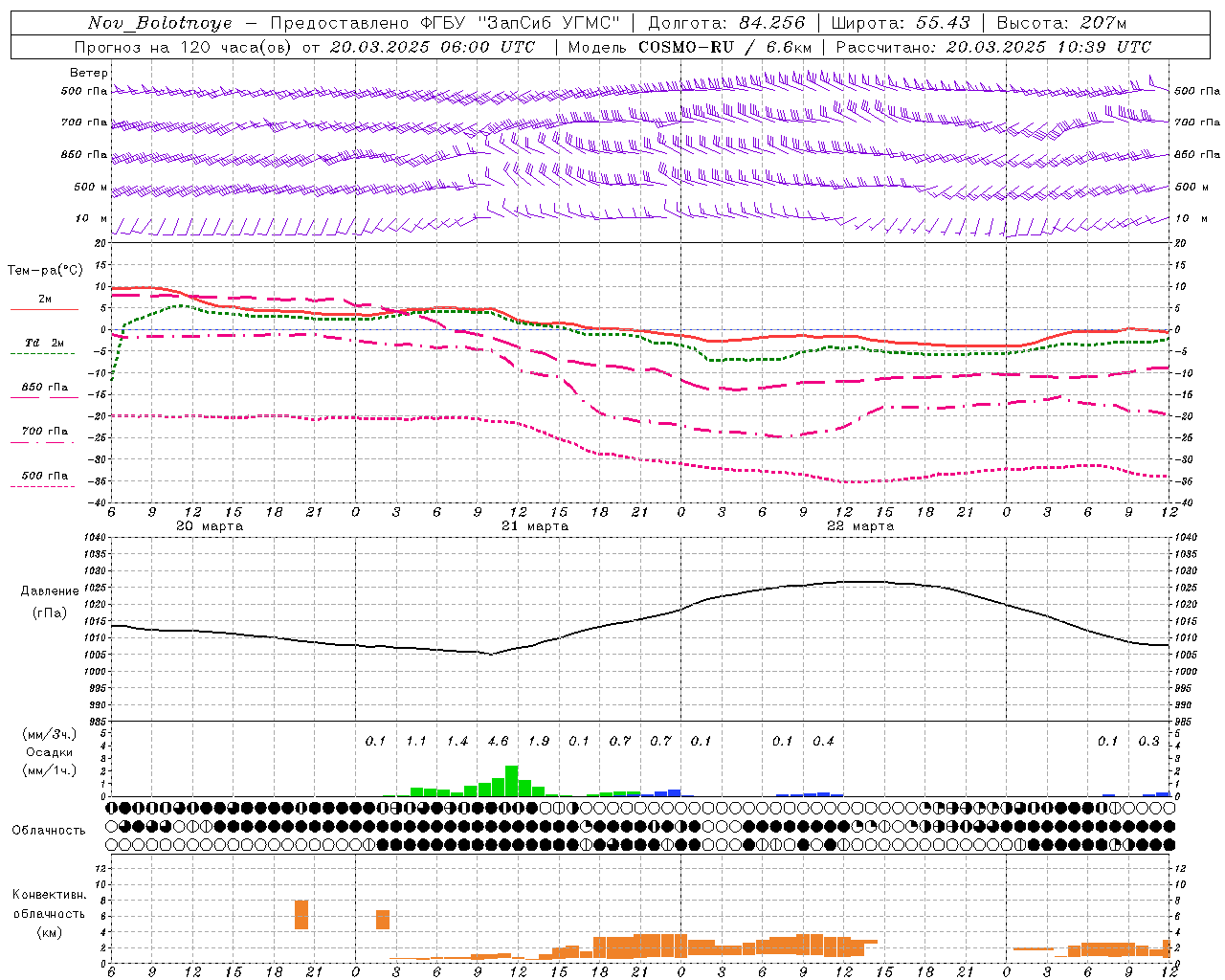Click the 0.4 precipitation total value
The width and height of the screenshot is (1225, 980).
click(x=823, y=741)
